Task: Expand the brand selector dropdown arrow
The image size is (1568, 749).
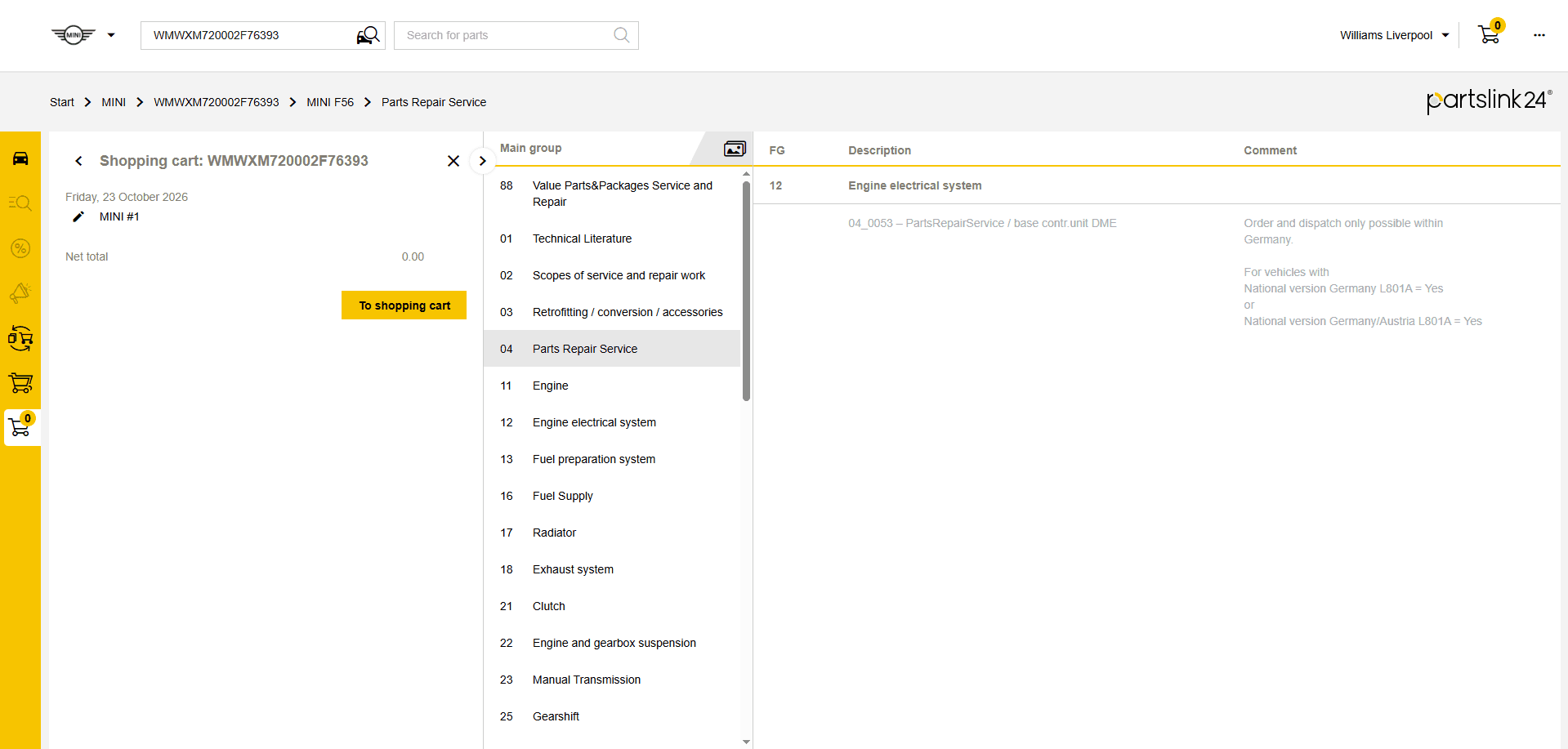Action: pyautogui.click(x=111, y=35)
